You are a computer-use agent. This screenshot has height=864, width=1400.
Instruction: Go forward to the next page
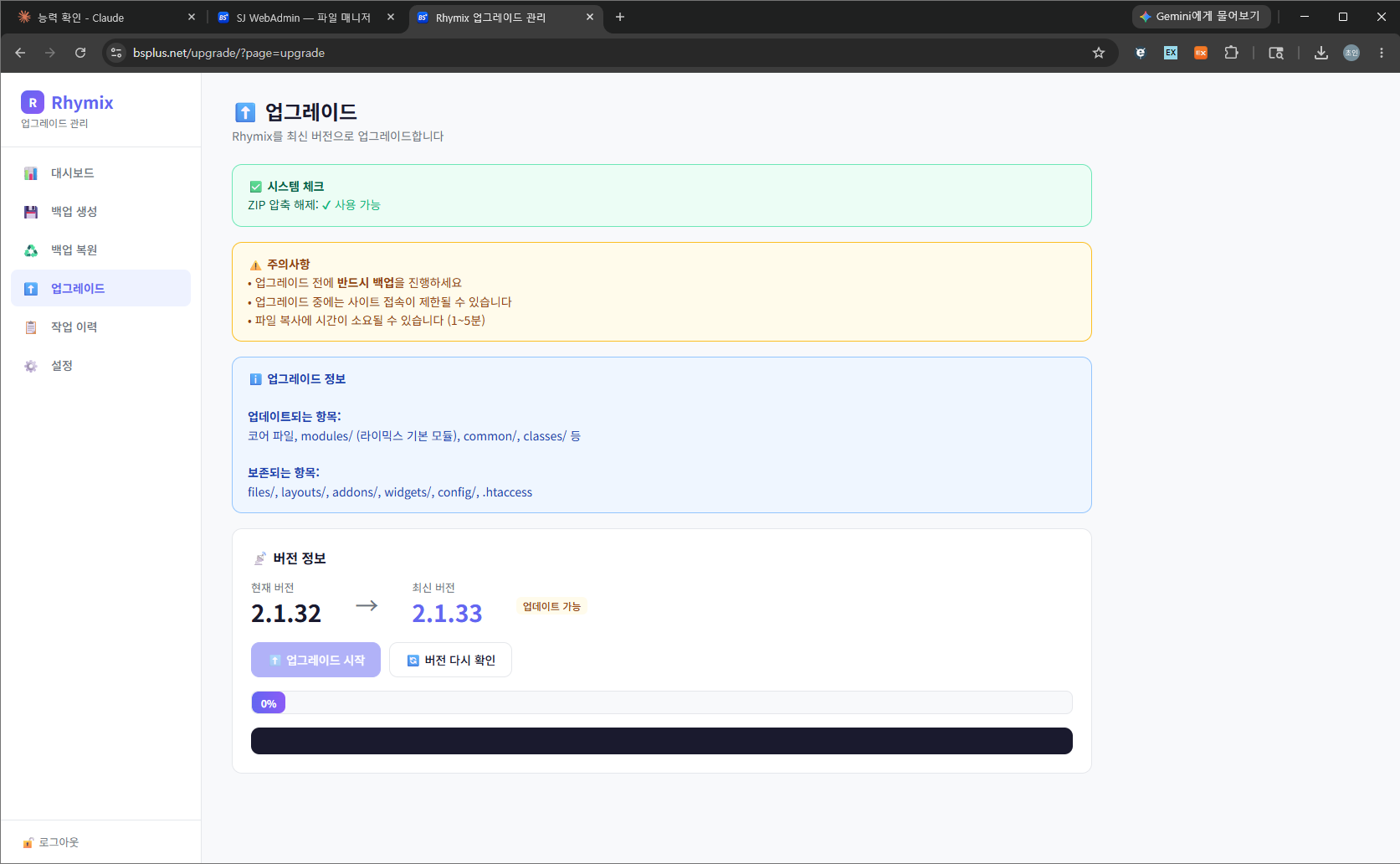pyautogui.click(x=50, y=53)
